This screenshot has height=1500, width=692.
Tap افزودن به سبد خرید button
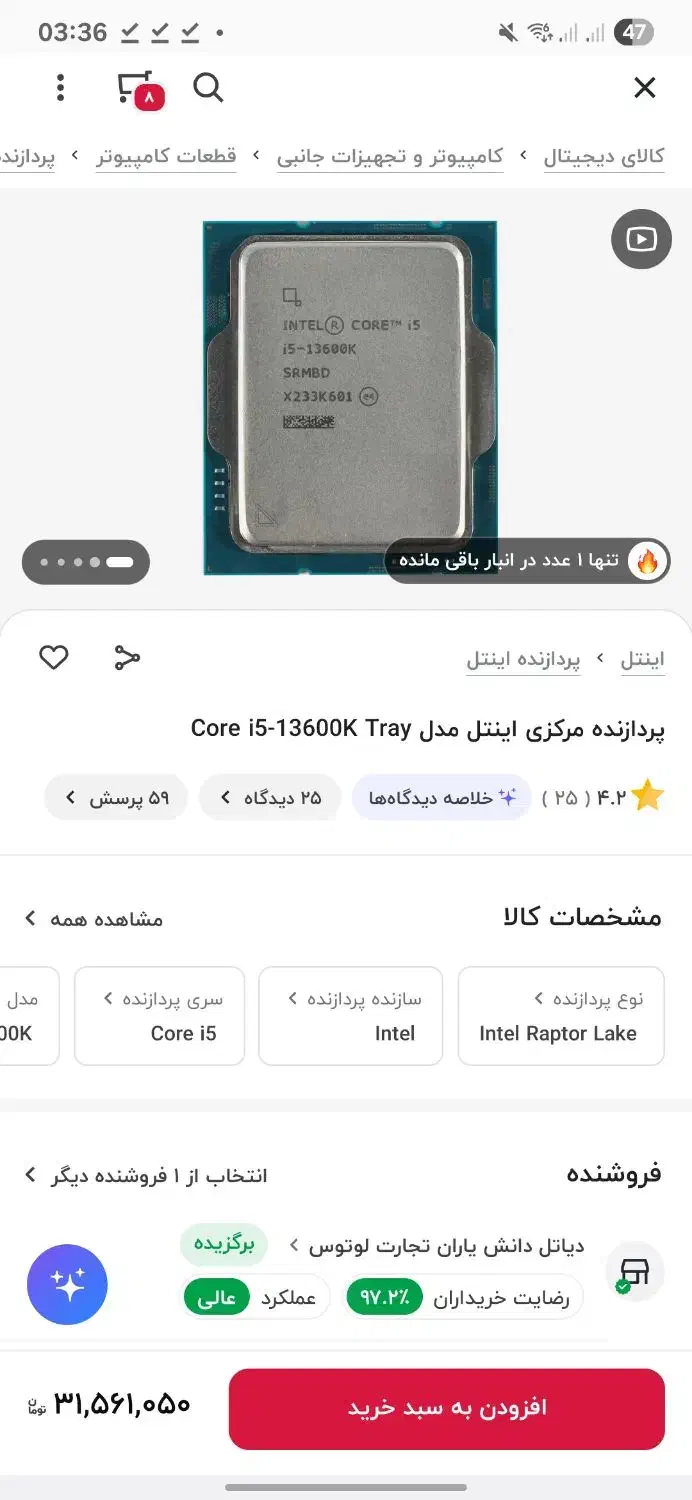point(447,1408)
